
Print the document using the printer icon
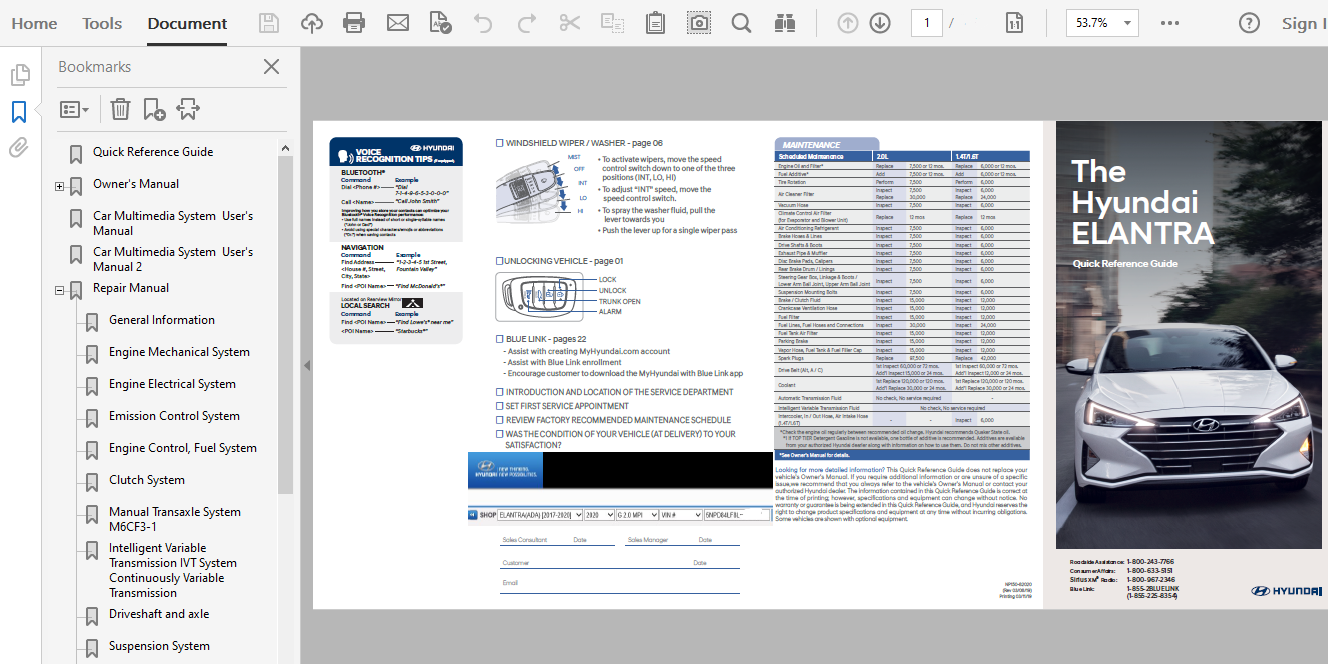click(x=354, y=23)
